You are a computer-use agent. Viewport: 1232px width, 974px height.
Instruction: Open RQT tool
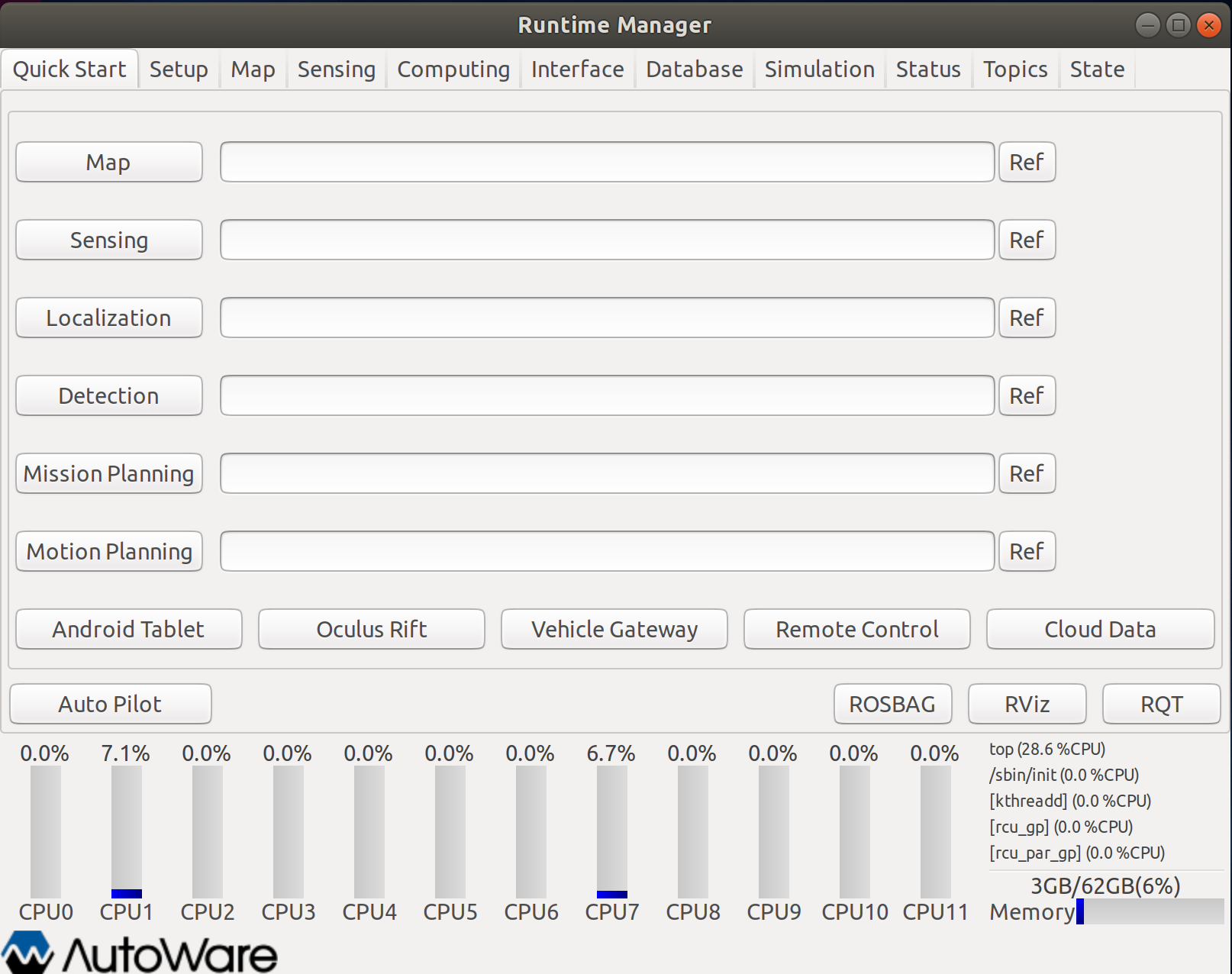(1161, 704)
